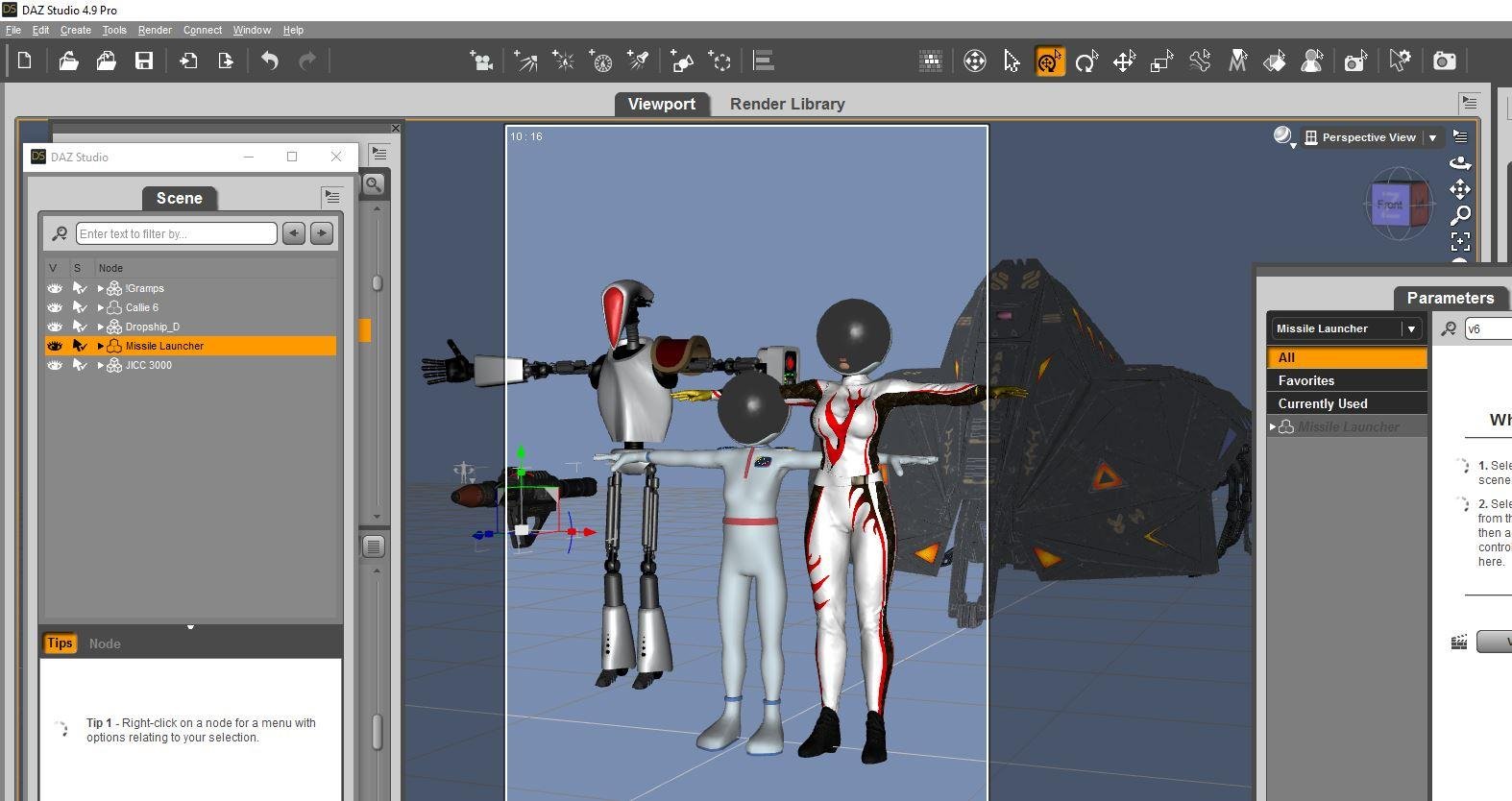Select the Joint Editor bone tool
1512x801 pixels.
click(1200, 61)
